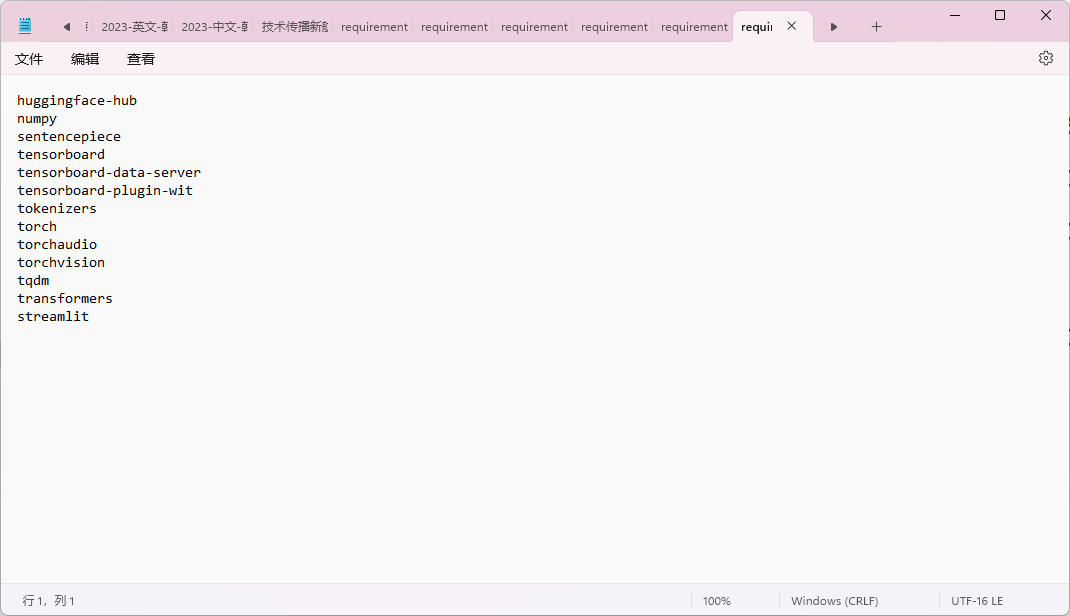Open Notepad settings via gear icon
This screenshot has width=1070, height=616.
tap(1046, 58)
